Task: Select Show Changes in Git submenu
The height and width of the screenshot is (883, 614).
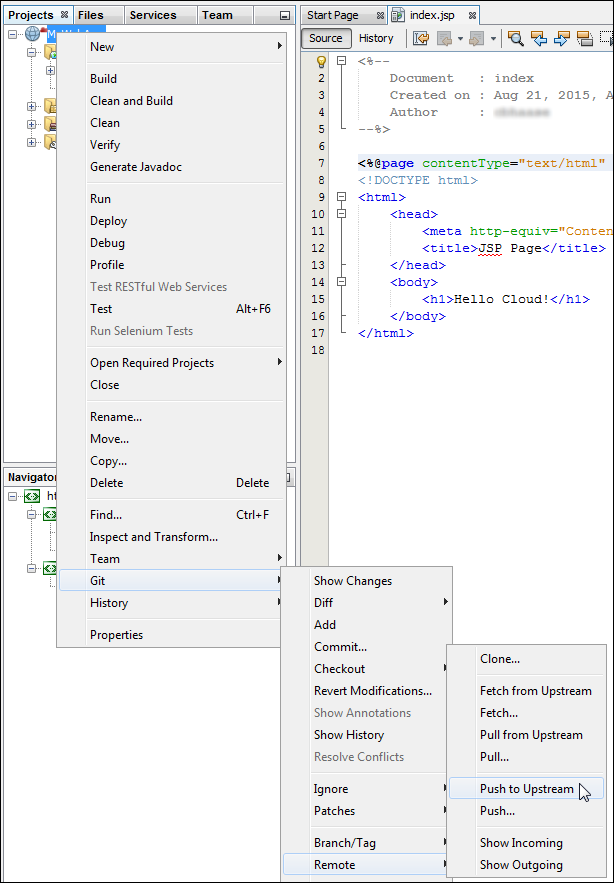Action: [352, 581]
